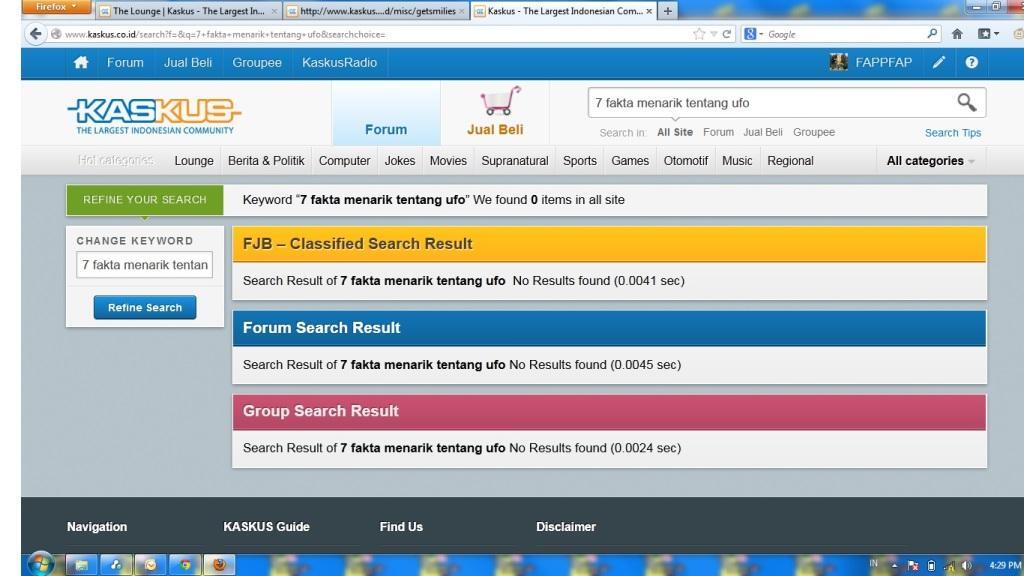The image size is (1024, 576).
Task: Open the bookmarks button dropdown arrow
Action: [x=996, y=34]
